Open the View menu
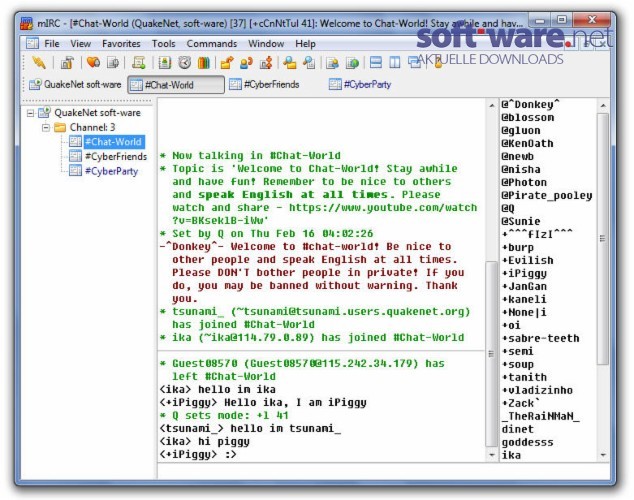The image size is (634, 500). pyautogui.click(x=80, y=44)
